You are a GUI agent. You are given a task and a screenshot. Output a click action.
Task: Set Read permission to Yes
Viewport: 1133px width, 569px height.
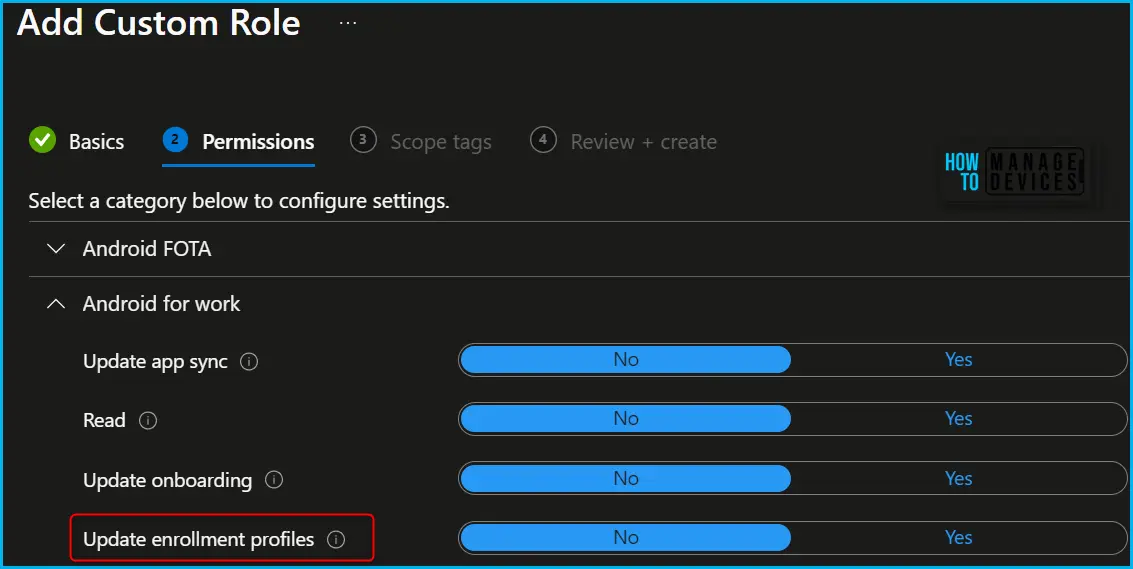[x=958, y=419]
